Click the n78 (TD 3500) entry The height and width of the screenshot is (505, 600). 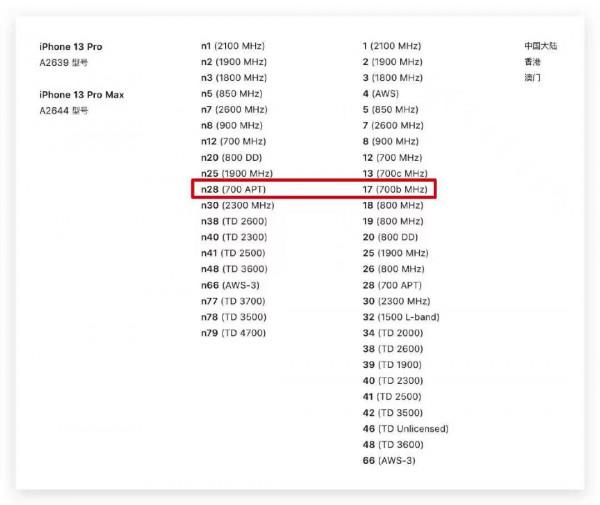234,317
